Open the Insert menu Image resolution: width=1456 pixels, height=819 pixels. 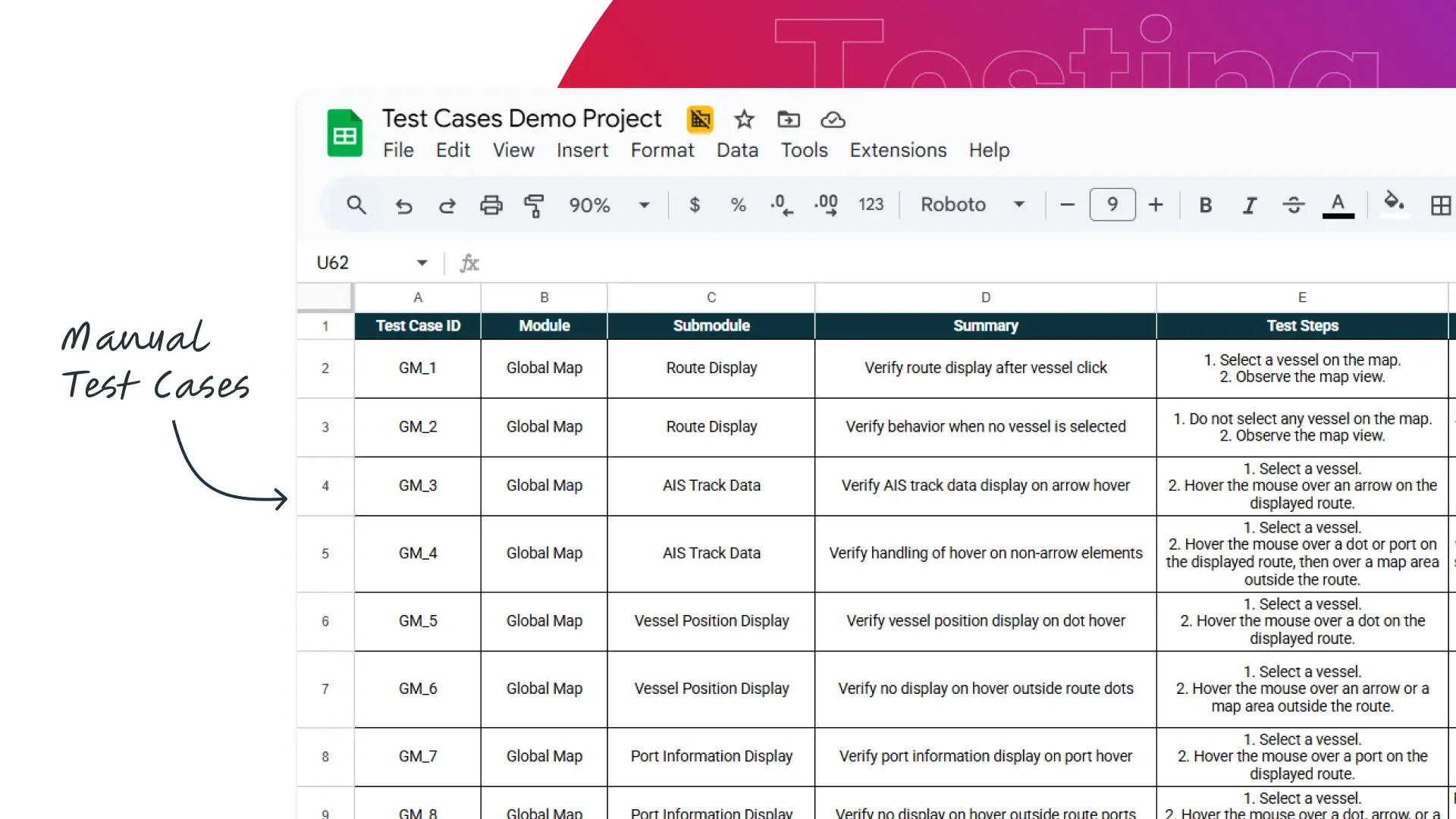point(582,150)
